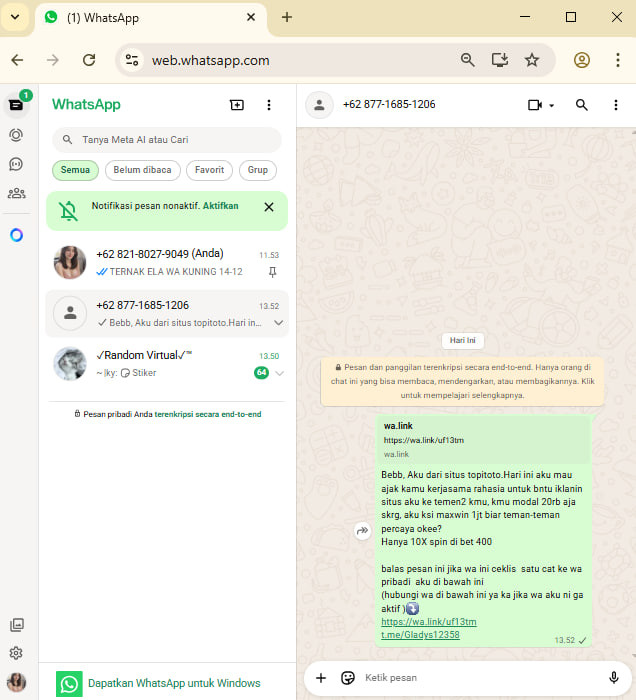The height and width of the screenshot is (700, 636).
Task: Open the Random Virtual group chat
Action: 167,364
